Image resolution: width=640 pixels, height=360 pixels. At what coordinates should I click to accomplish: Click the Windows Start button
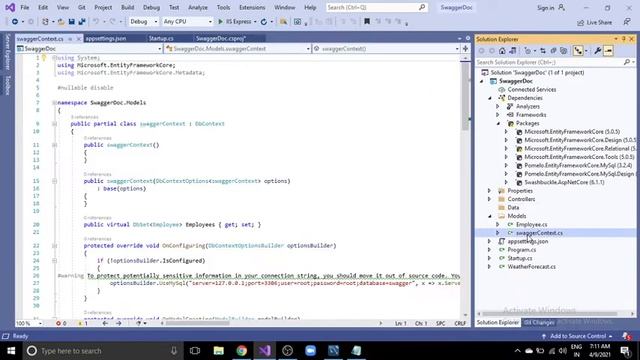(11, 351)
